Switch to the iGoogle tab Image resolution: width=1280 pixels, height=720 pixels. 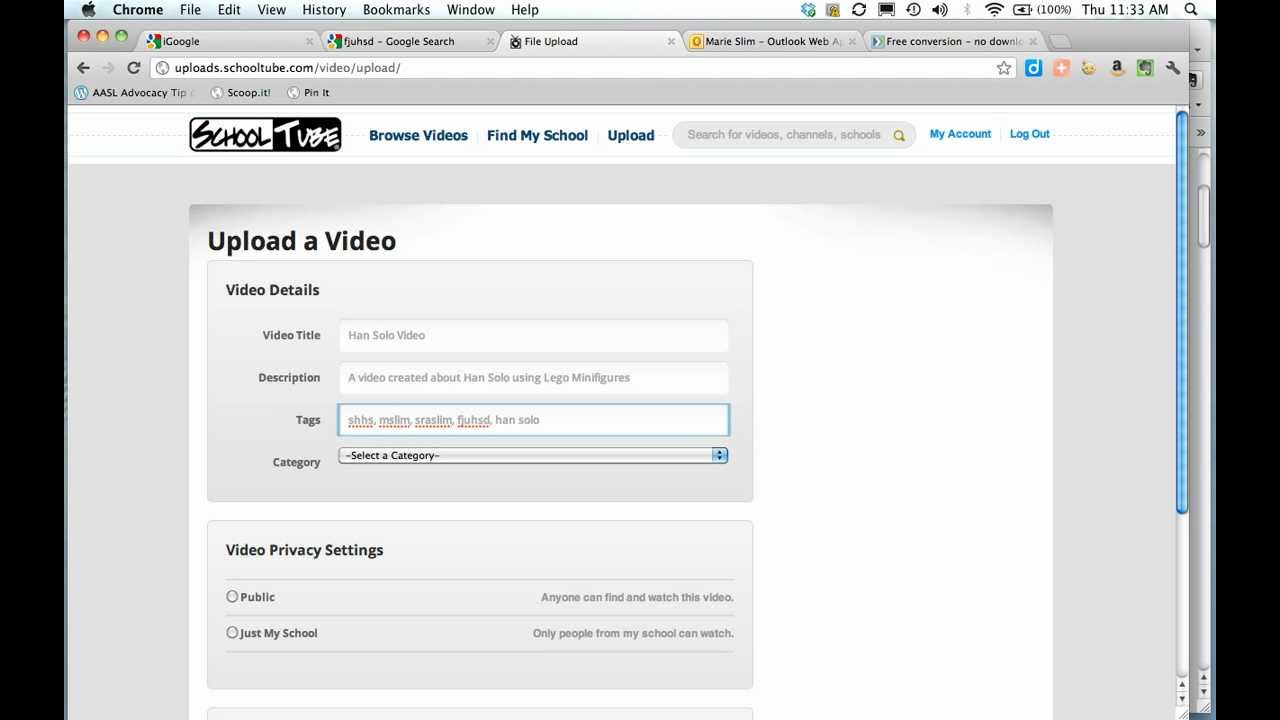(228, 41)
